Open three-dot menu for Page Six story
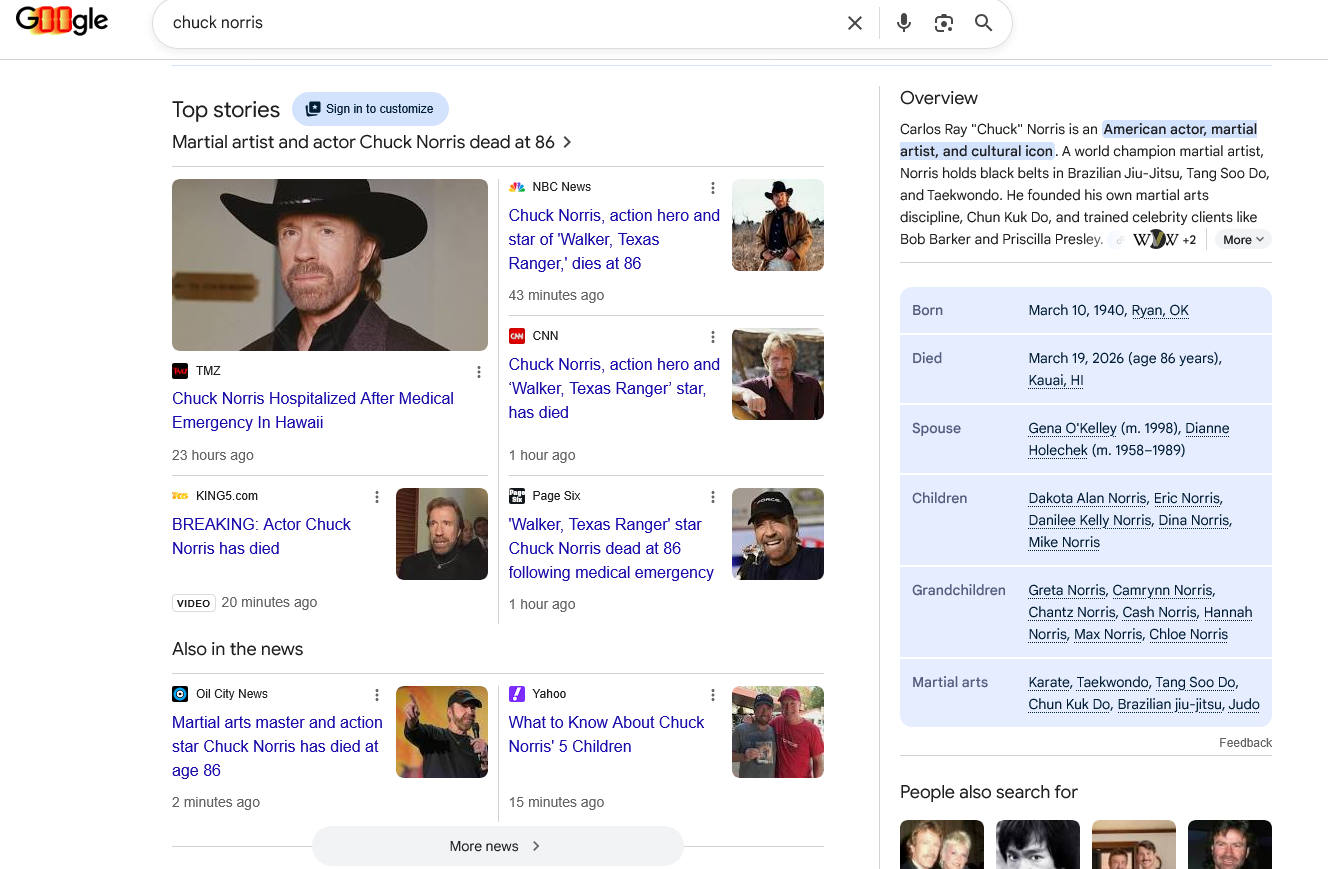1328x869 pixels. 713,497
